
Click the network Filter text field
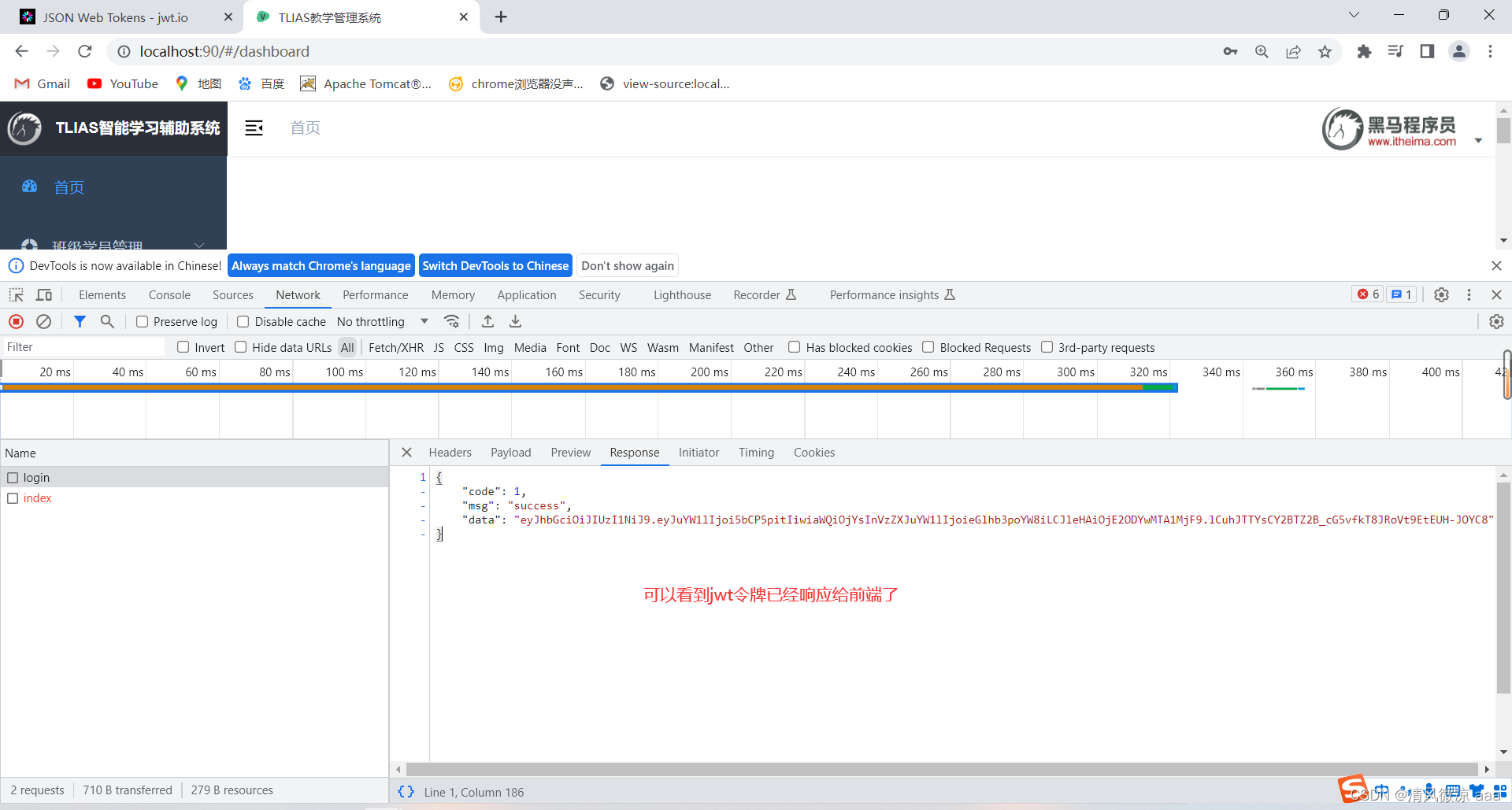tap(83, 347)
